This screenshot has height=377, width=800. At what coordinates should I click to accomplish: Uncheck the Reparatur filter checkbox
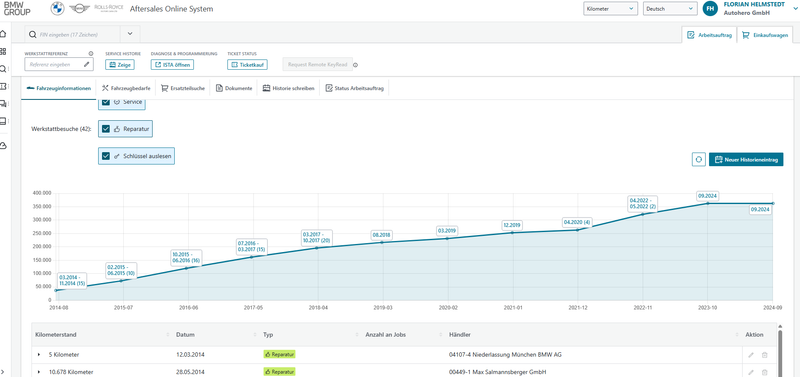[106, 129]
